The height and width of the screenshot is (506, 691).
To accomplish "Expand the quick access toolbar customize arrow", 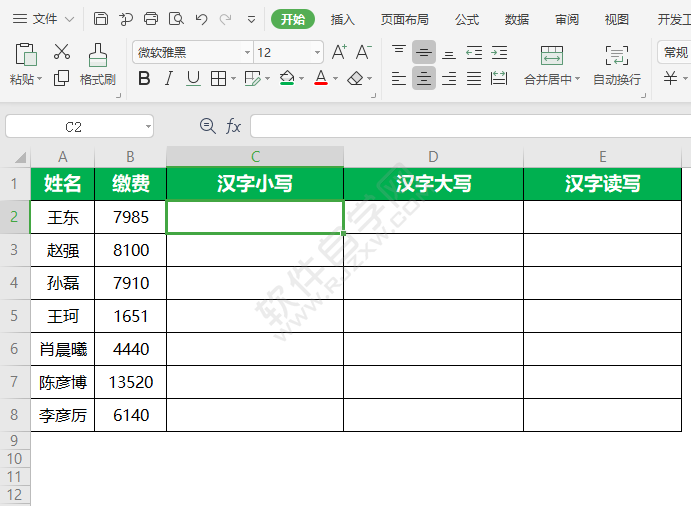I will (252, 19).
